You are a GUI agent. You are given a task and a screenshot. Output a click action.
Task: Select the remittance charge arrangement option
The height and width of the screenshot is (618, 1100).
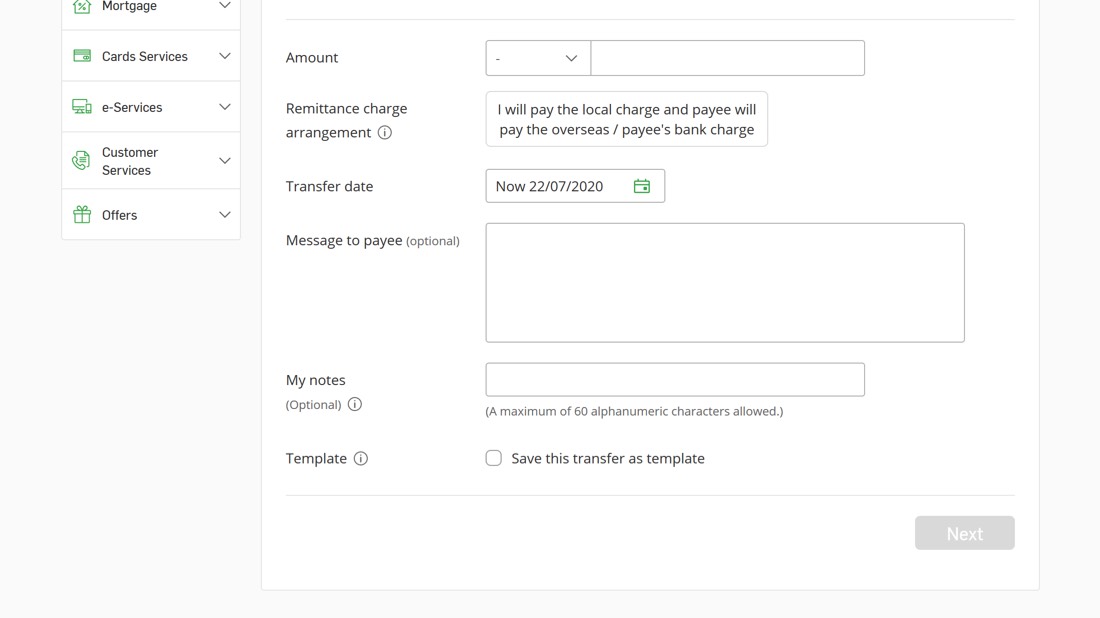point(627,119)
